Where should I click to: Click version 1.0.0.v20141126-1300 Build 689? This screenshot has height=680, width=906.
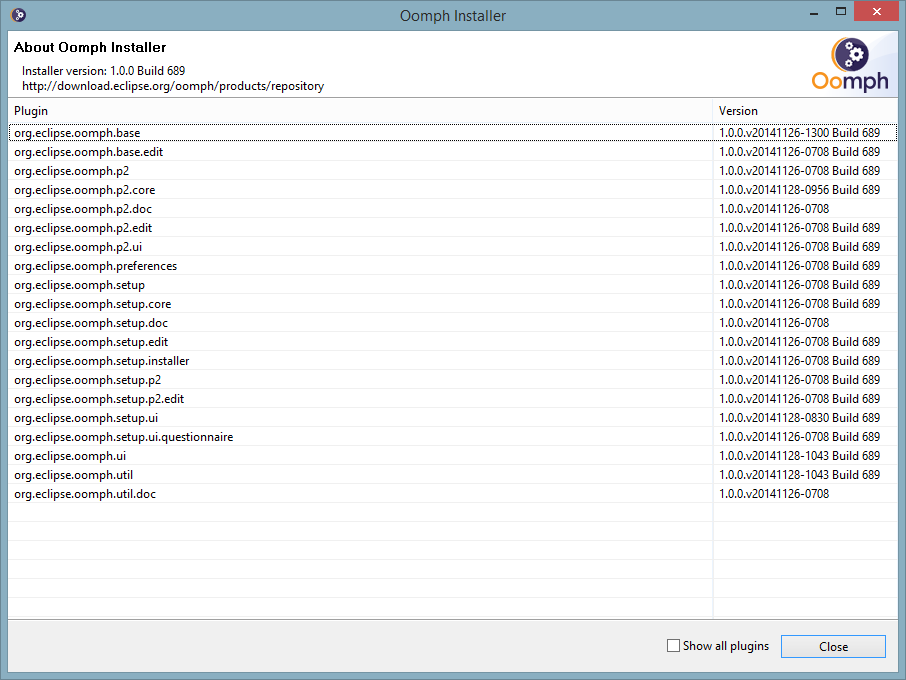pyautogui.click(x=799, y=133)
